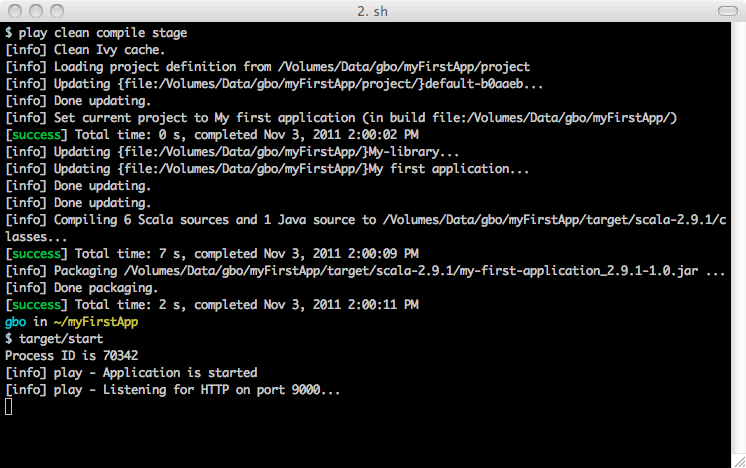The image size is (746, 468).
Task: Click the "Set current project" line
Action: coord(341,118)
